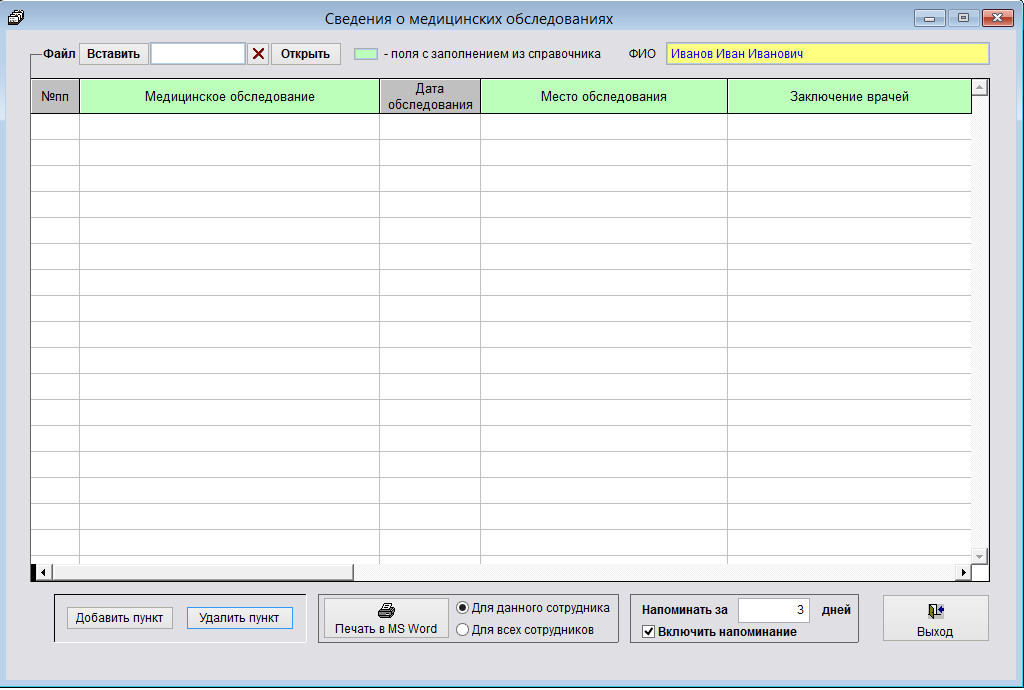This screenshot has width=1024, height=690.
Task: Click the Место обследования column header
Action: pos(603,97)
